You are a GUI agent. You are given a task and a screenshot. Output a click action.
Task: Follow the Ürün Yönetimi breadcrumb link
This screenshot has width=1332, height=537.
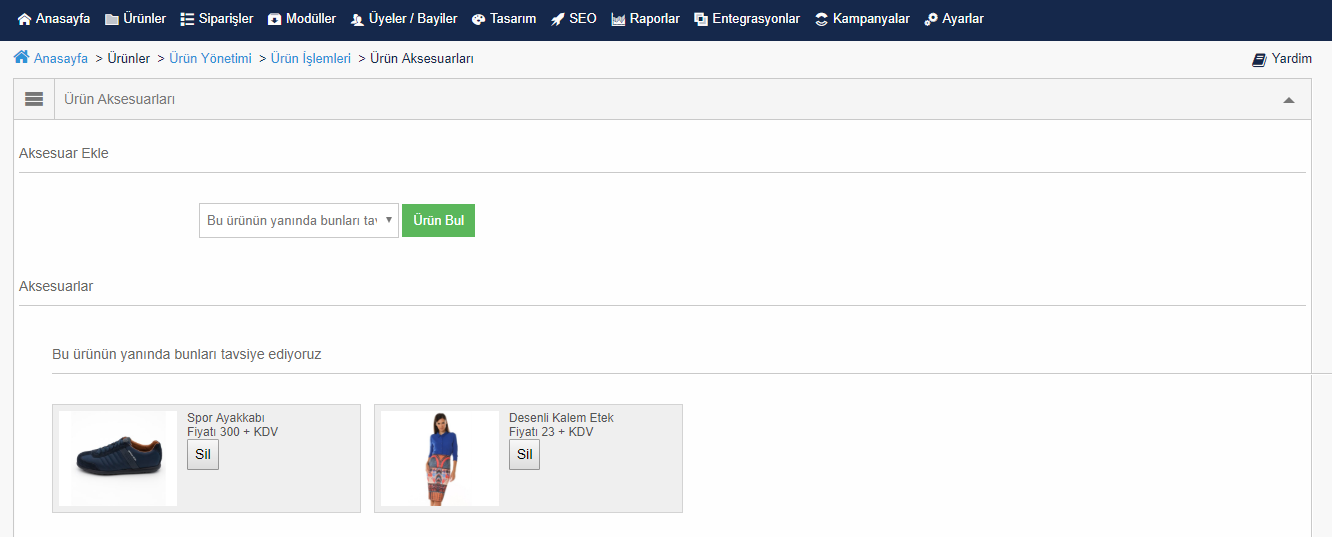[211, 59]
